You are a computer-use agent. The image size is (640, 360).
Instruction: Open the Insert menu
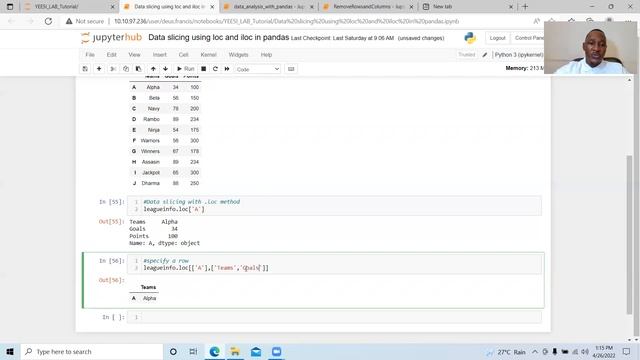pyautogui.click(x=160, y=55)
